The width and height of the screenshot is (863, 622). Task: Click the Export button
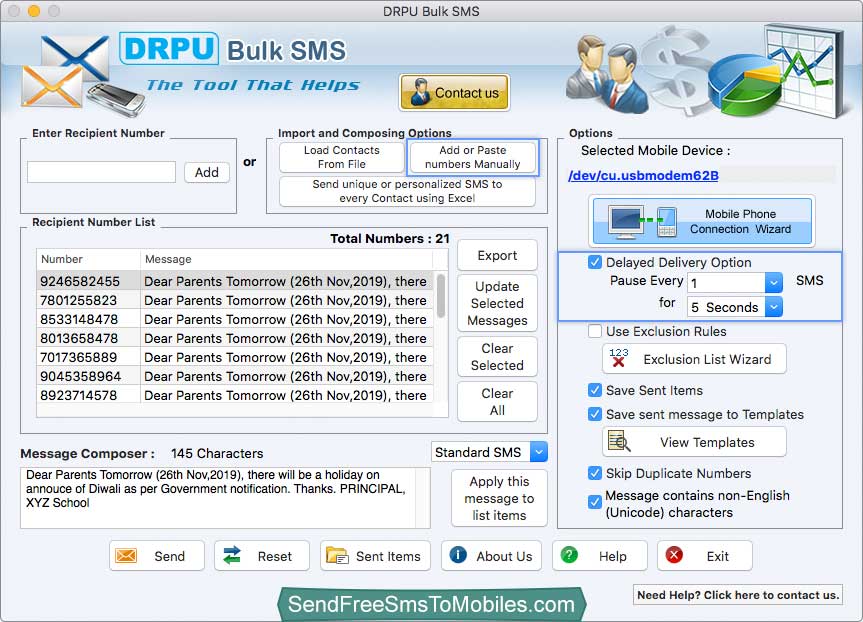tap(497, 255)
